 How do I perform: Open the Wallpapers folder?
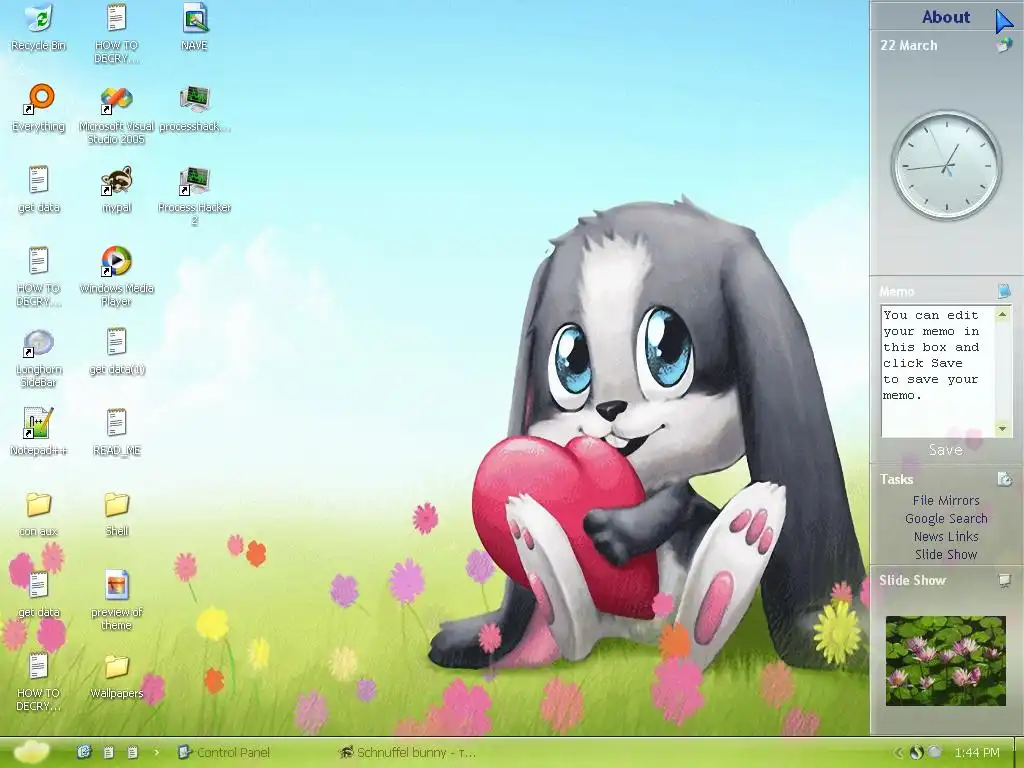[116, 675]
